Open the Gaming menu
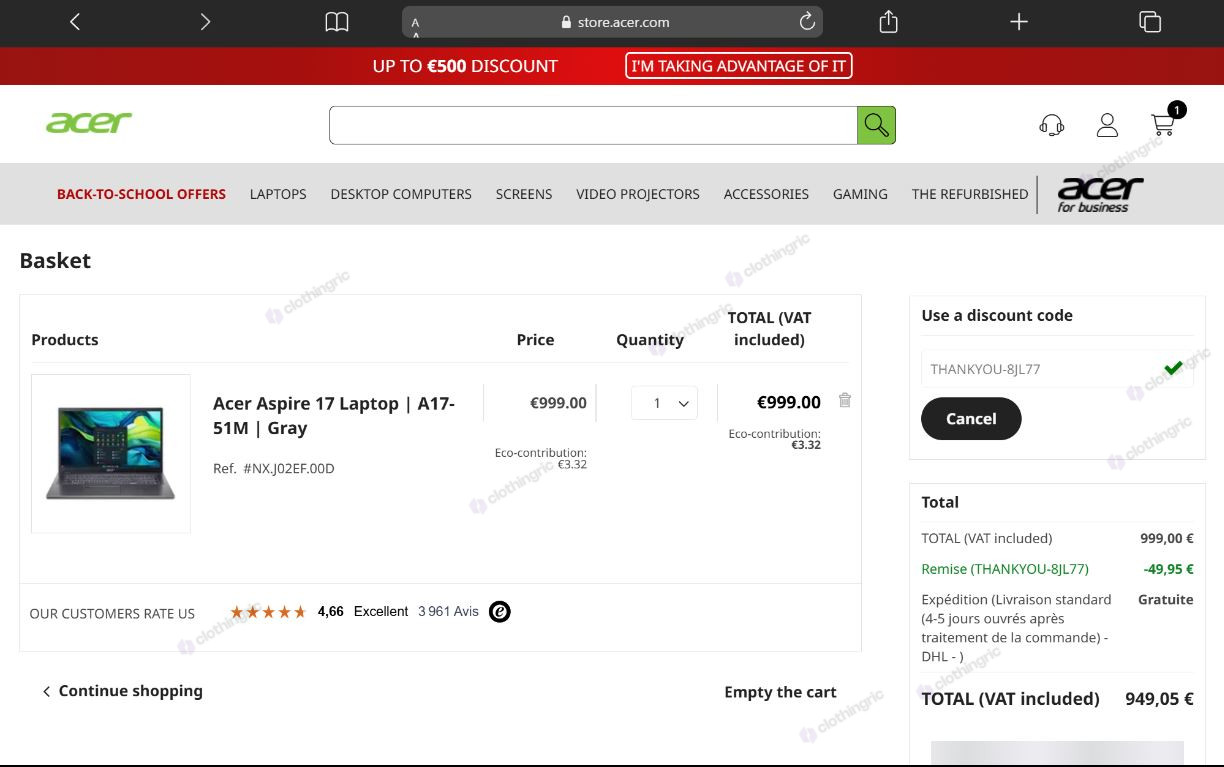The height and width of the screenshot is (767, 1224). 860,194
